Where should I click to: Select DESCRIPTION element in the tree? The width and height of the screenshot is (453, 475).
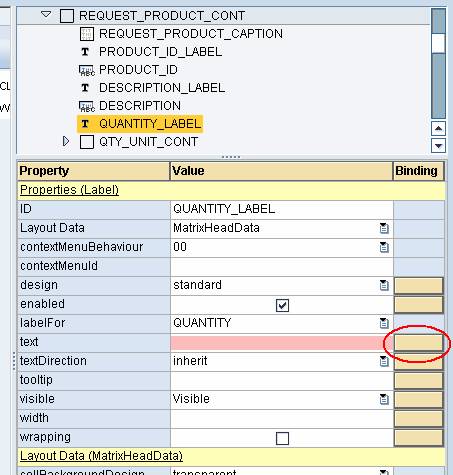pyautogui.click(x=140, y=106)
